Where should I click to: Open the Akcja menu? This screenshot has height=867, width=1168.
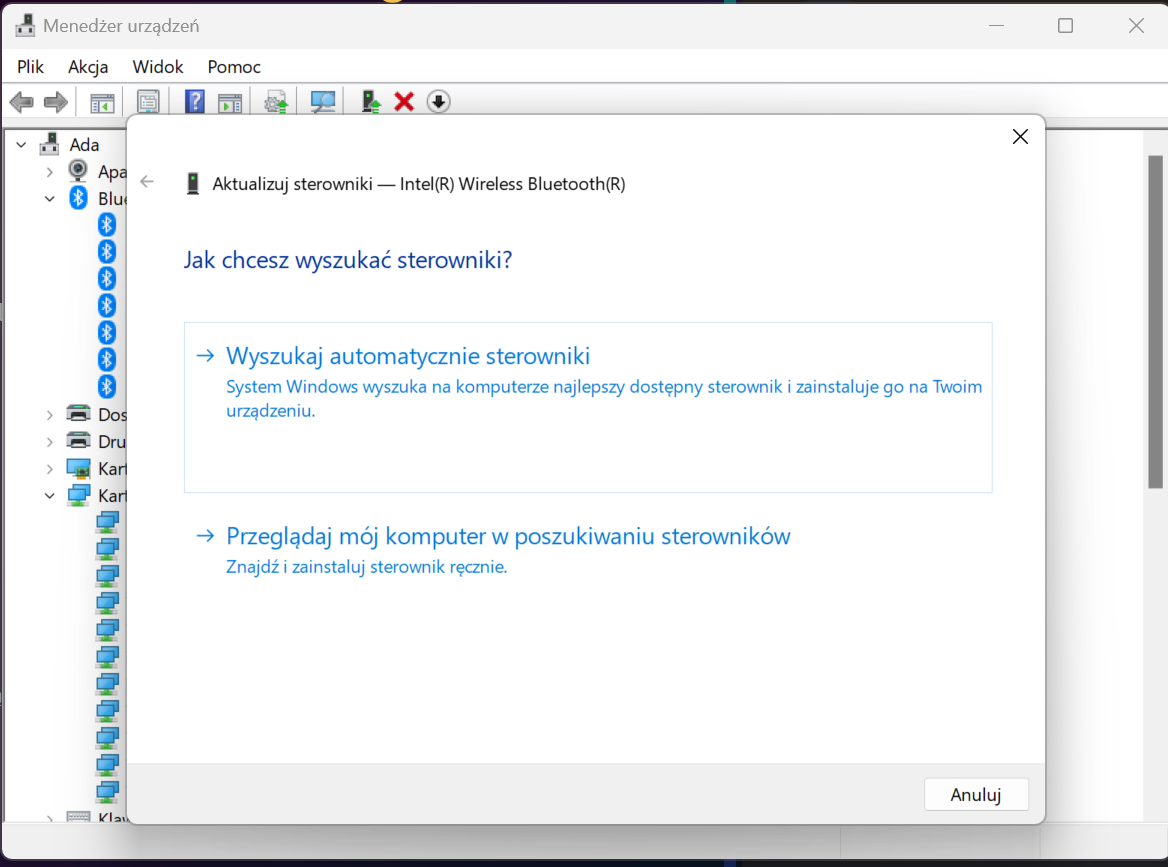tap(88, 67)
